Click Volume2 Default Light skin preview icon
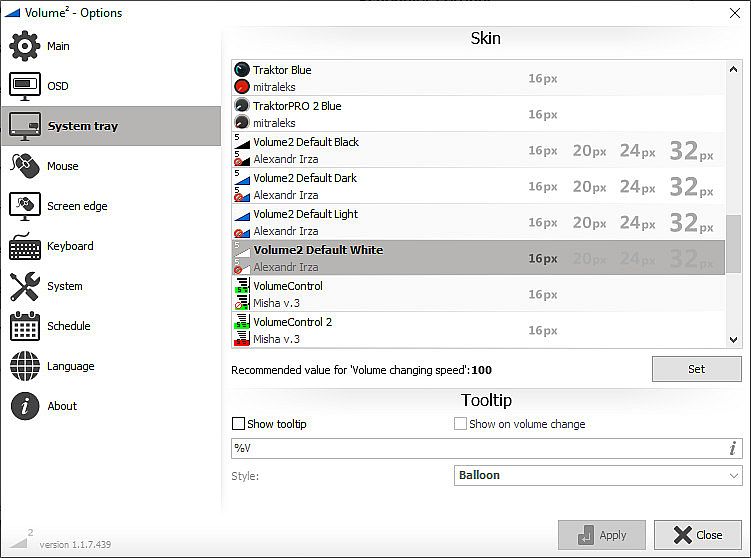The image size is (751, 558). tap(242, 216)
